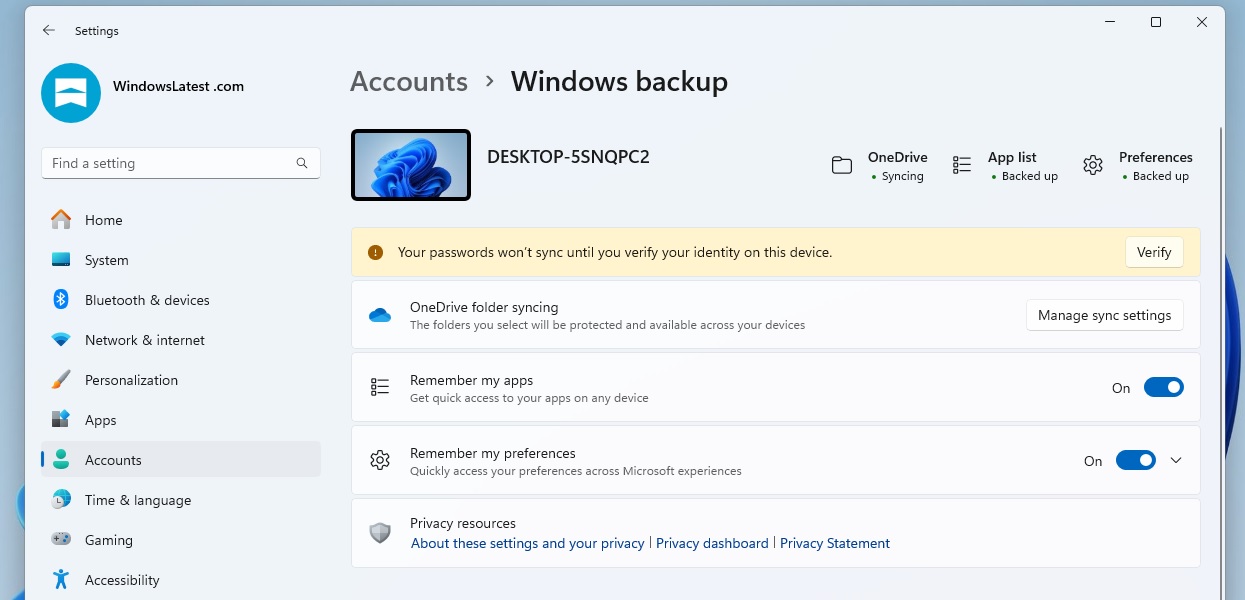Click the warning icon in password banner
The width and height of the screenshot is (1245, 600).
point(375,253)
